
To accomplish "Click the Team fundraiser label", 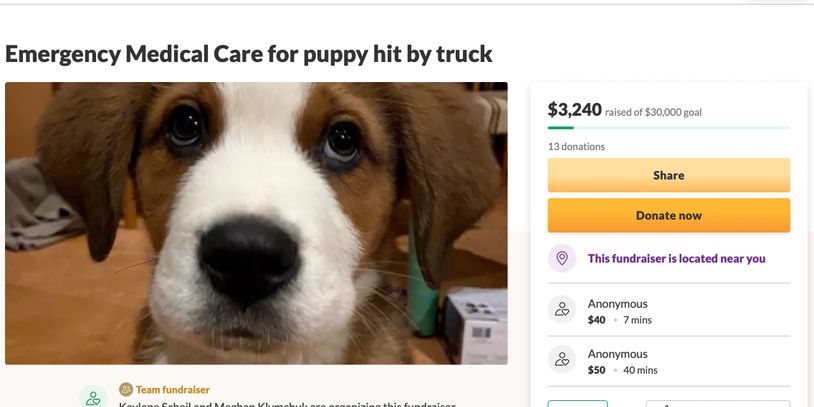I will click(x=173, y=389).
